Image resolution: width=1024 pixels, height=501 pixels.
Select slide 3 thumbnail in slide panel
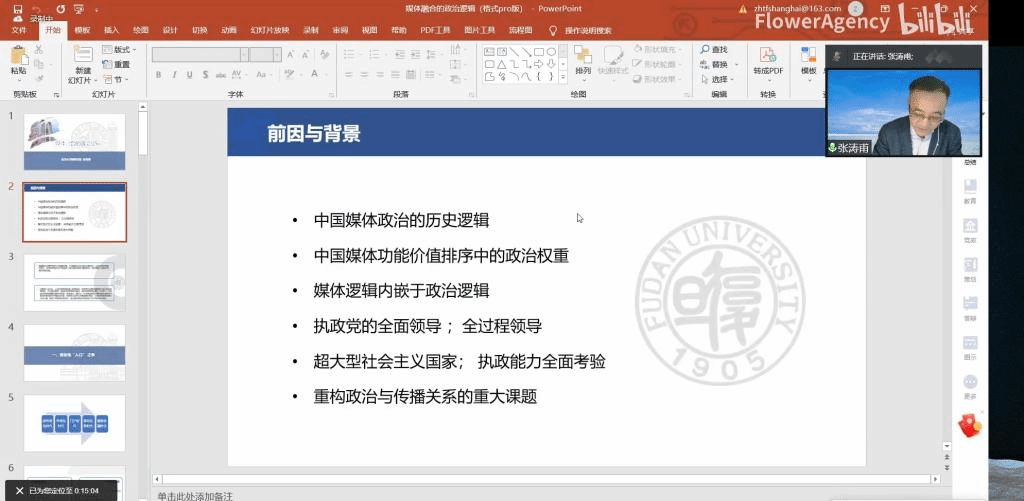tap(75, 282)
